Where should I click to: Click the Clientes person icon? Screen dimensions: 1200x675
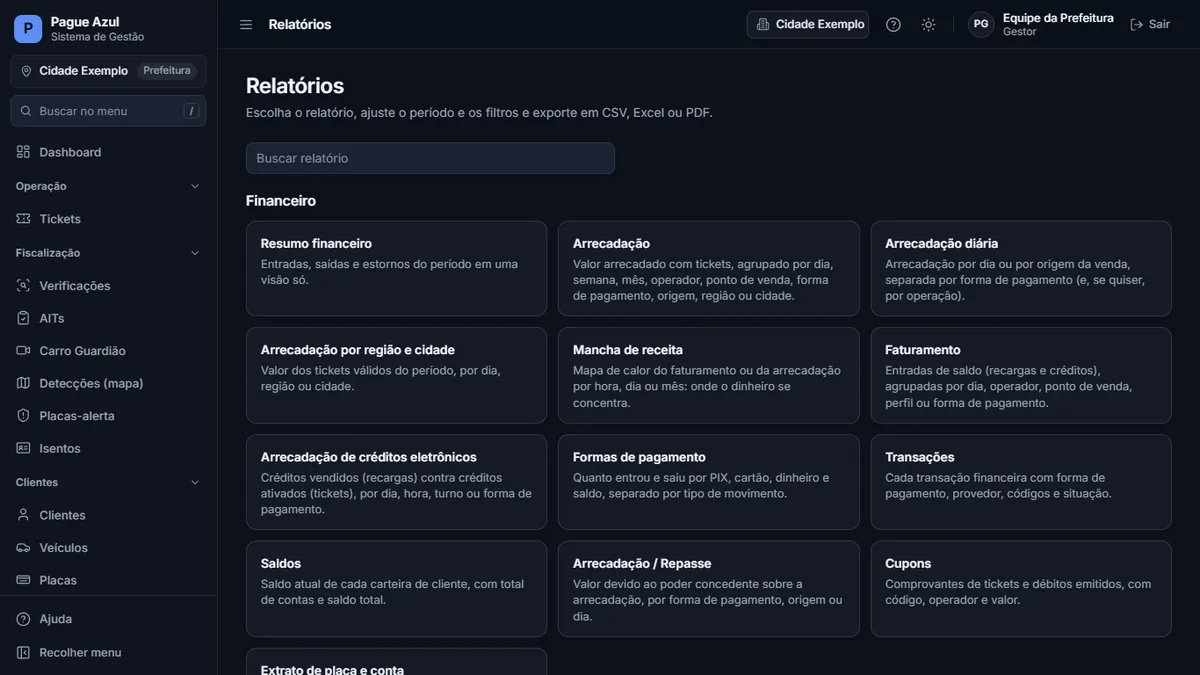(24, 515)
